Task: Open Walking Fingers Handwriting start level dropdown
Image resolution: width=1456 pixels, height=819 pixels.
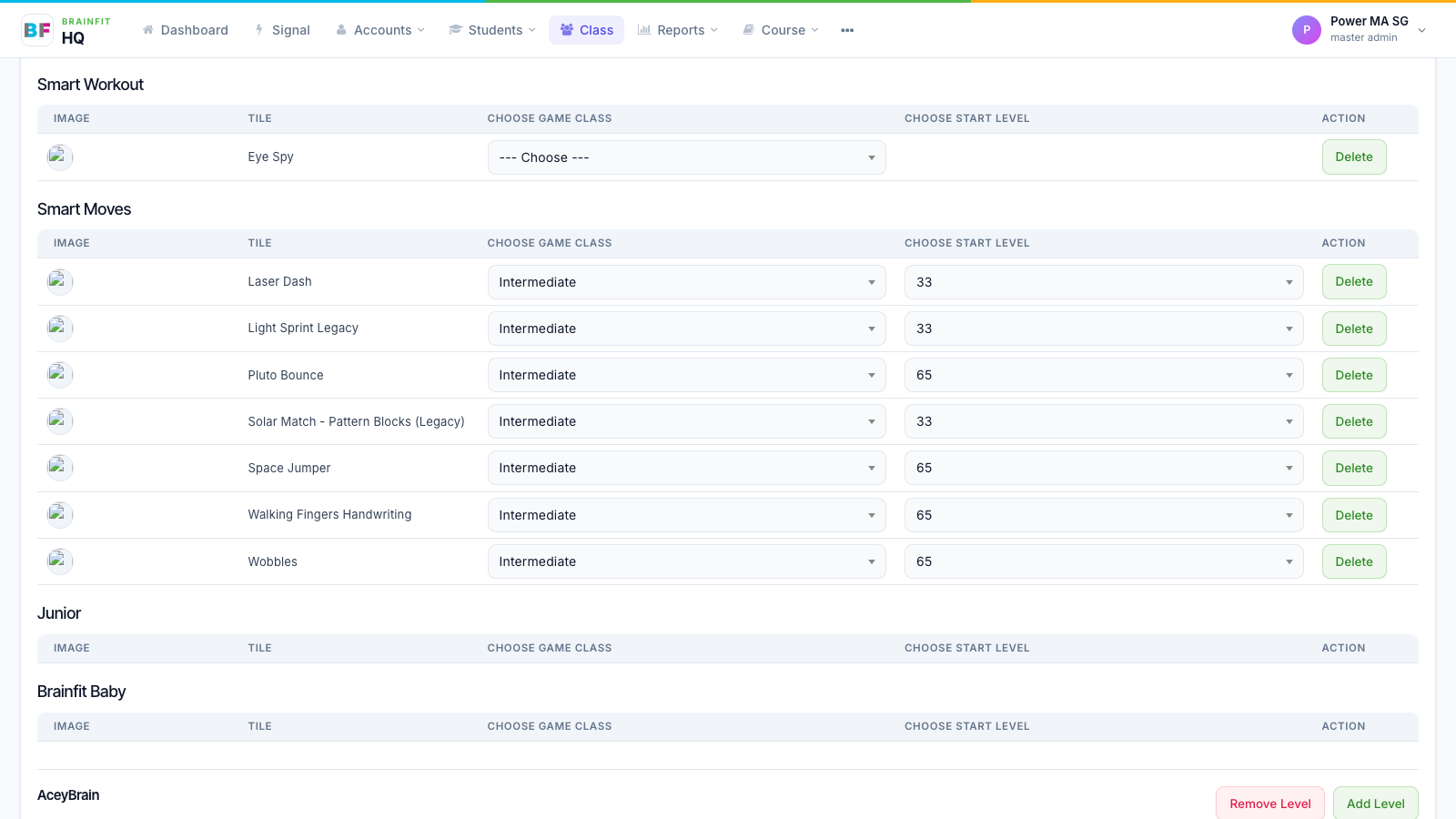Action: tap(1104, 515)
